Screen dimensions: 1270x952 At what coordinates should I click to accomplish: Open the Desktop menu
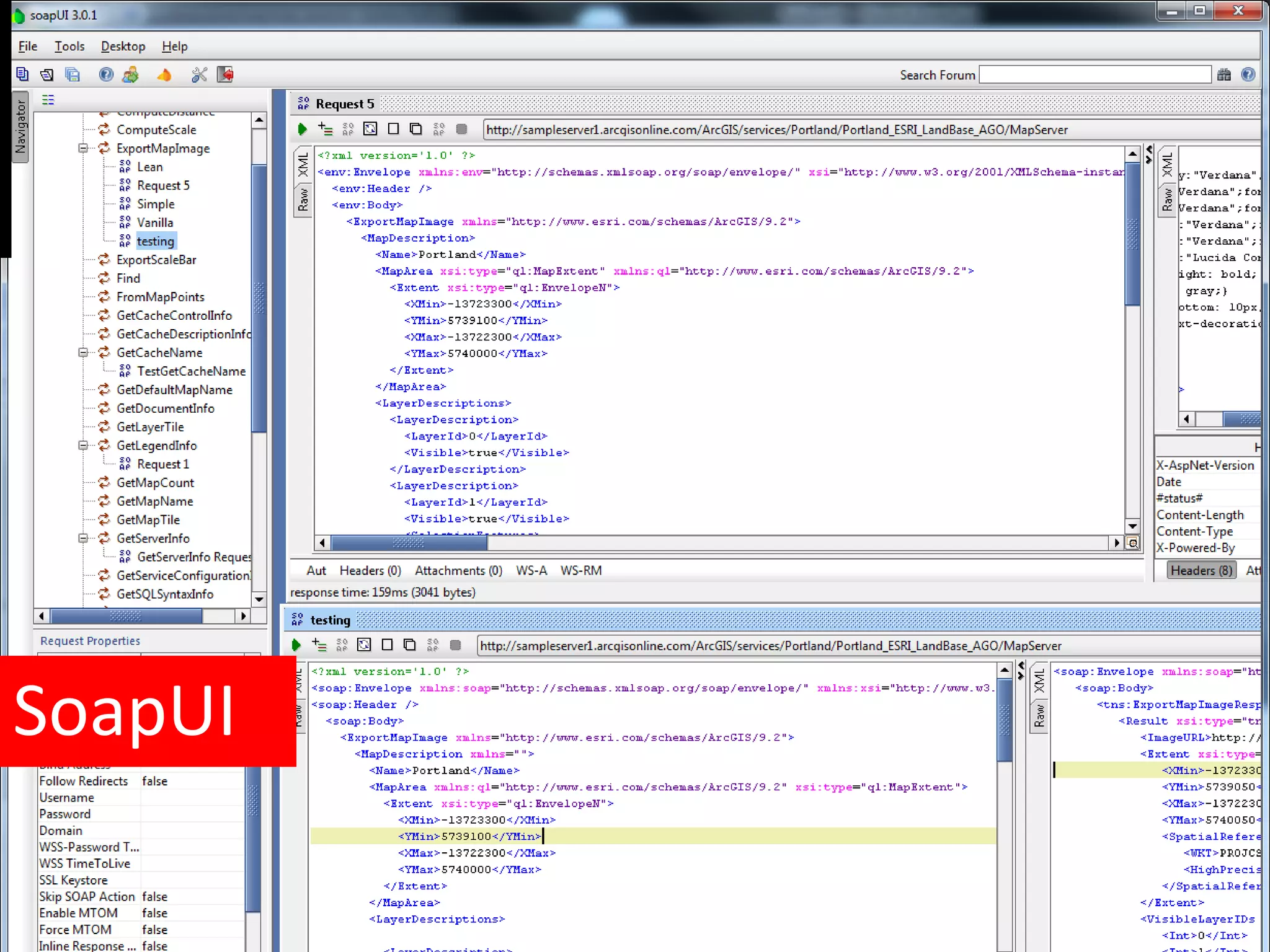[123, 46]
